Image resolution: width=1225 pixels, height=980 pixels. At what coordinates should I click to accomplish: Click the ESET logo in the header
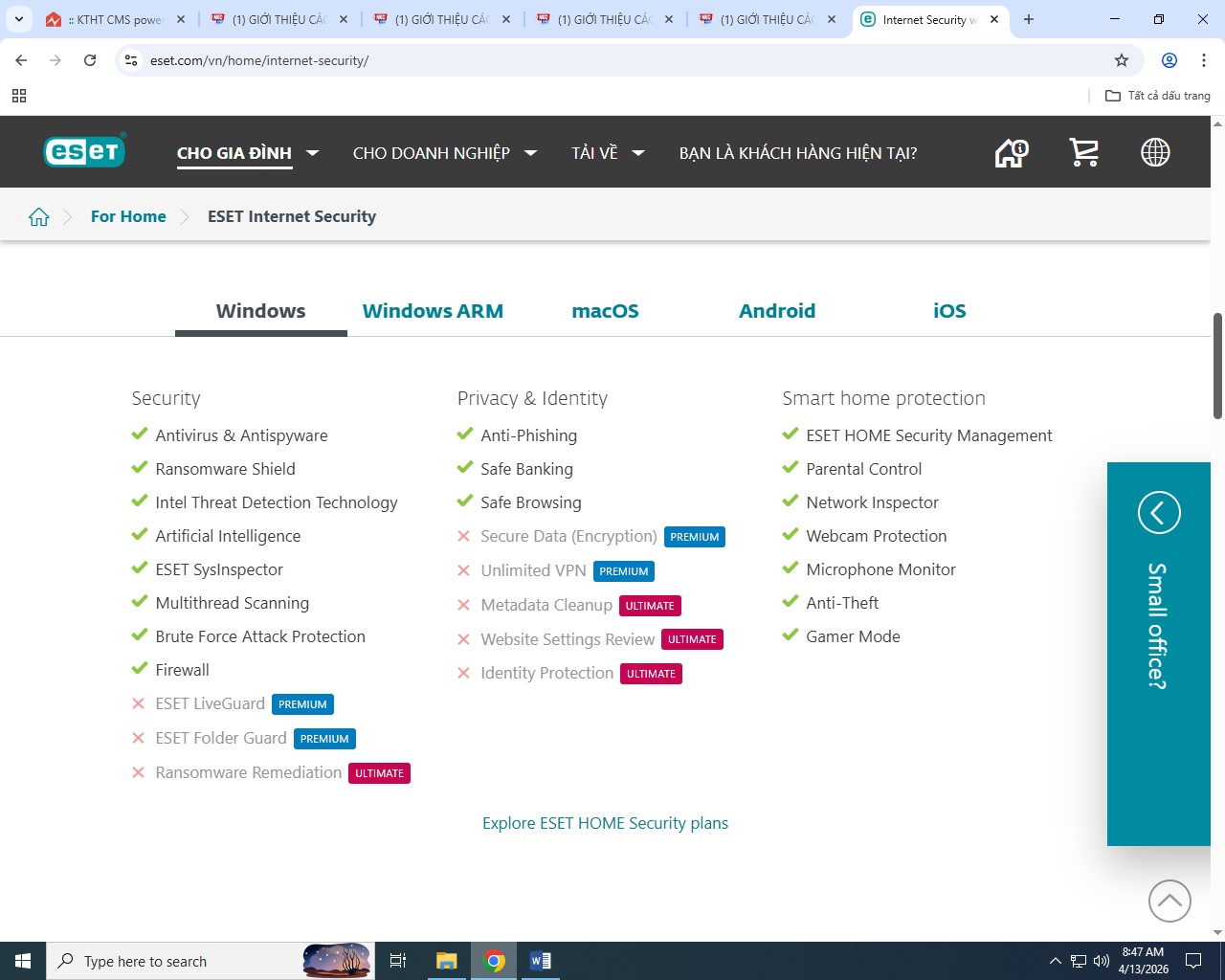84,151
